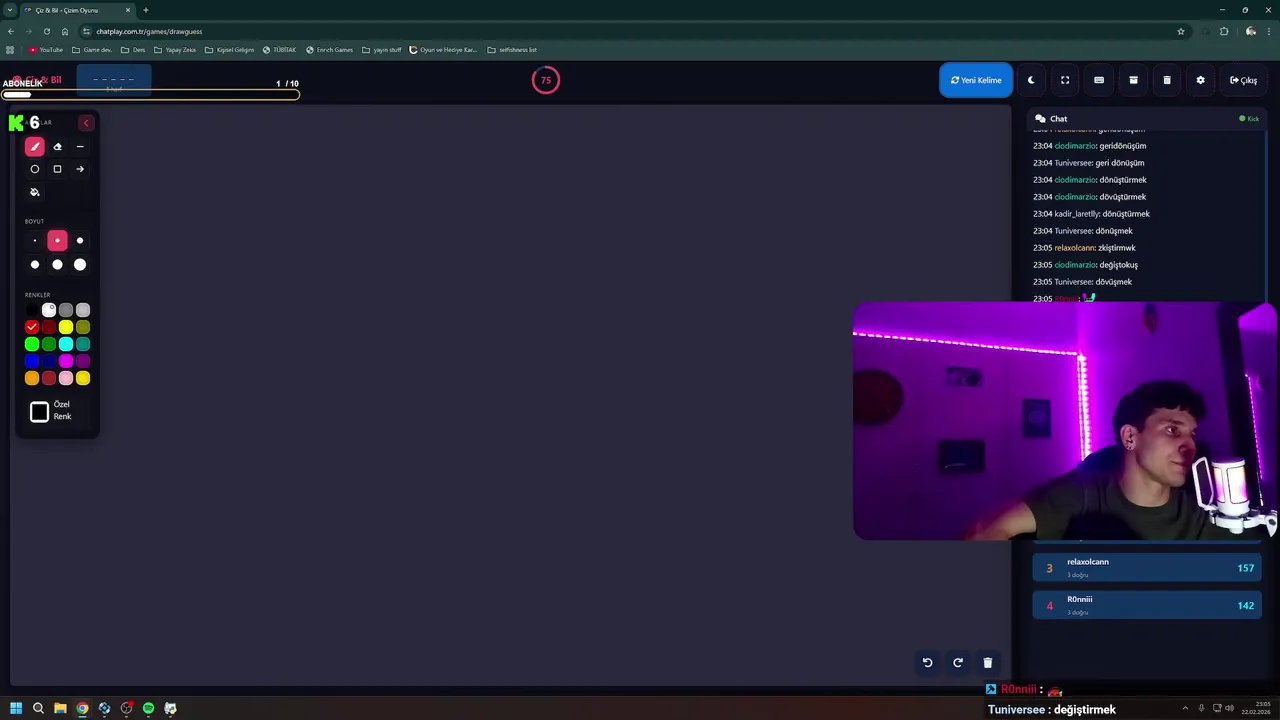
Task: Open the Kişisel Gelişim bookmark folder
Action: point(229,49)
